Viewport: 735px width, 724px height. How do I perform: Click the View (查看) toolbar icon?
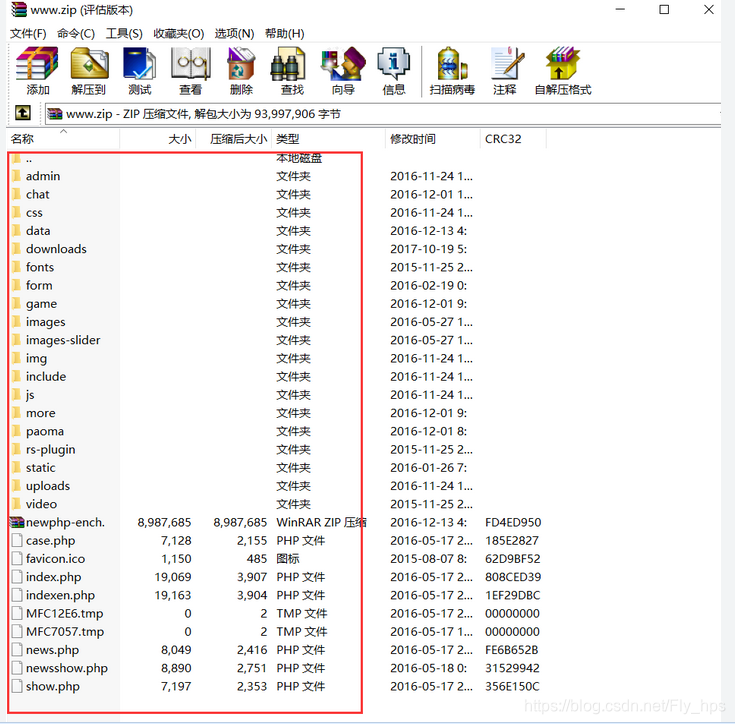190,71
